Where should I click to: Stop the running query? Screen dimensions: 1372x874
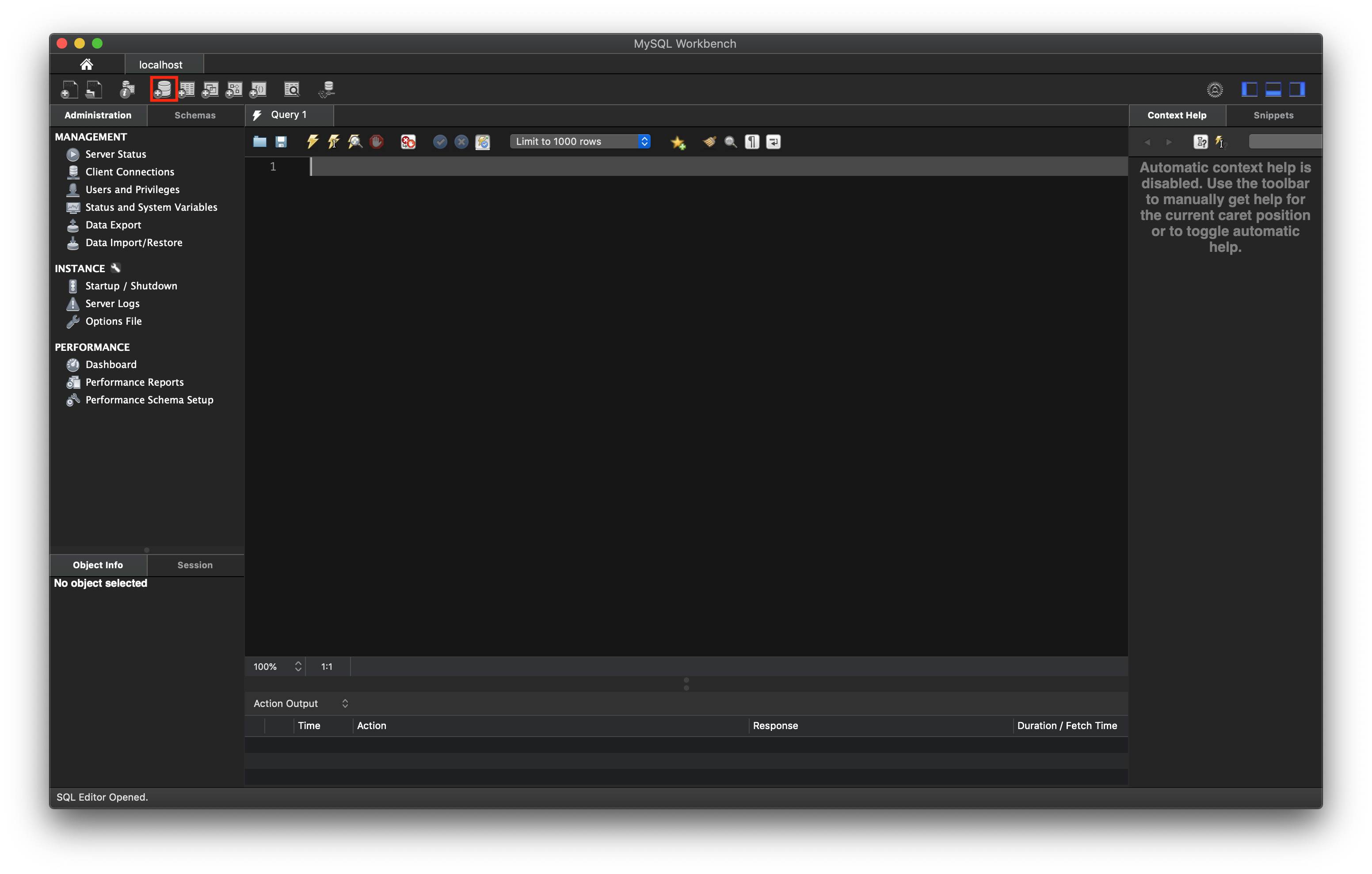coord(377,142)
